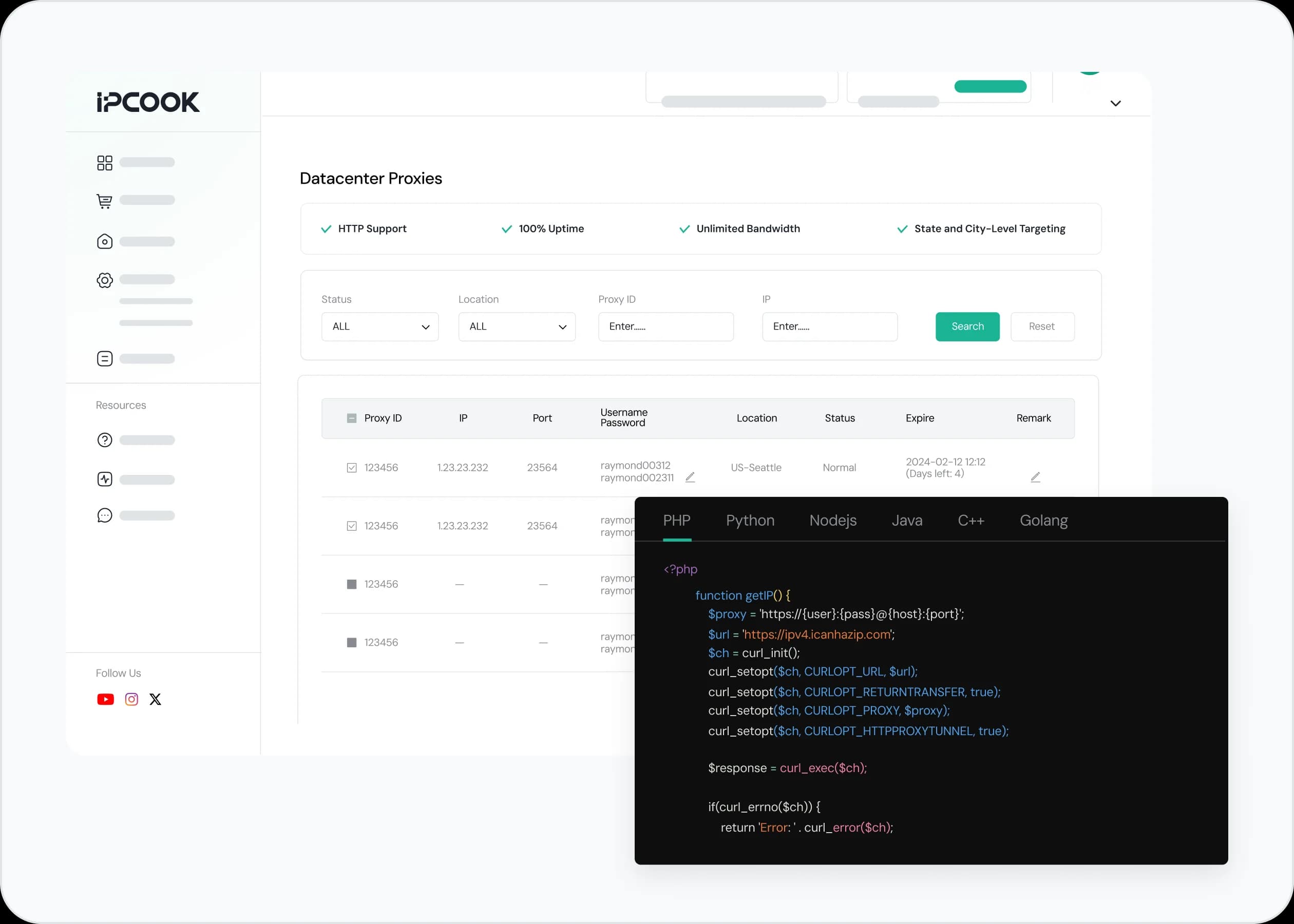The height and width of the screenshot is (924, 1294).
Task: Click the Reset button
Action: (x=1042, y=326)
